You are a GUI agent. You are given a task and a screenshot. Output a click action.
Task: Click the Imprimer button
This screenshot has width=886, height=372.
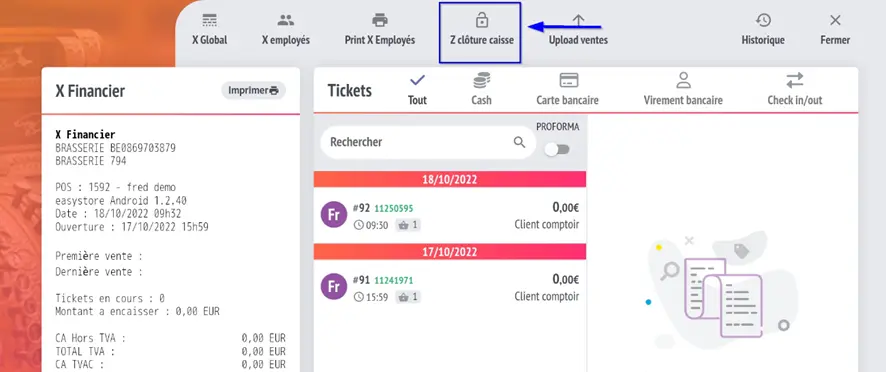(x=253, y=90)
